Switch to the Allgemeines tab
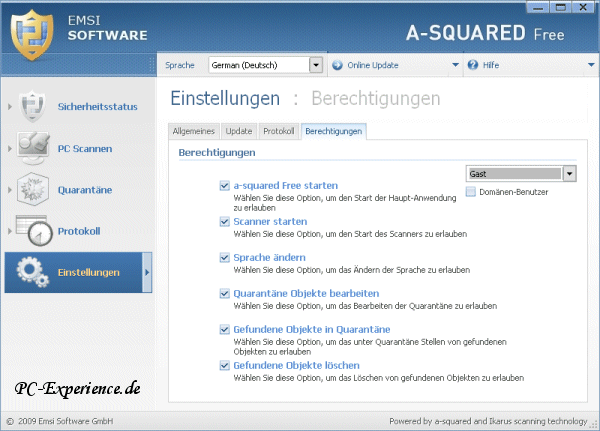The width and height of the screenshot is (600, 431). tap(194, 131)
